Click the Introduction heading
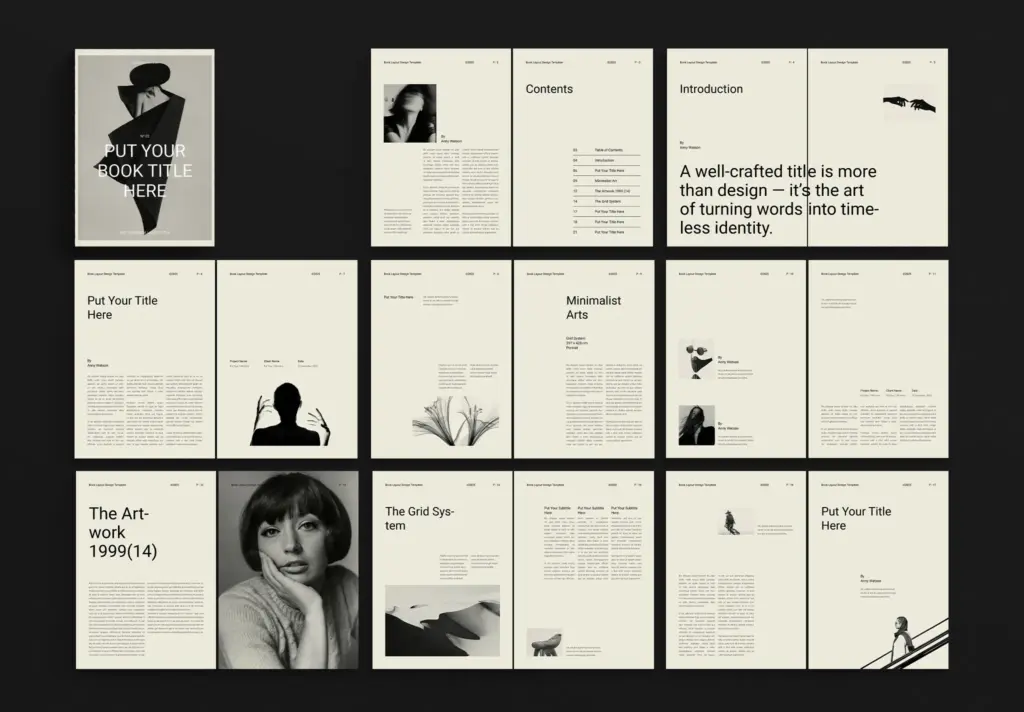 710,89
